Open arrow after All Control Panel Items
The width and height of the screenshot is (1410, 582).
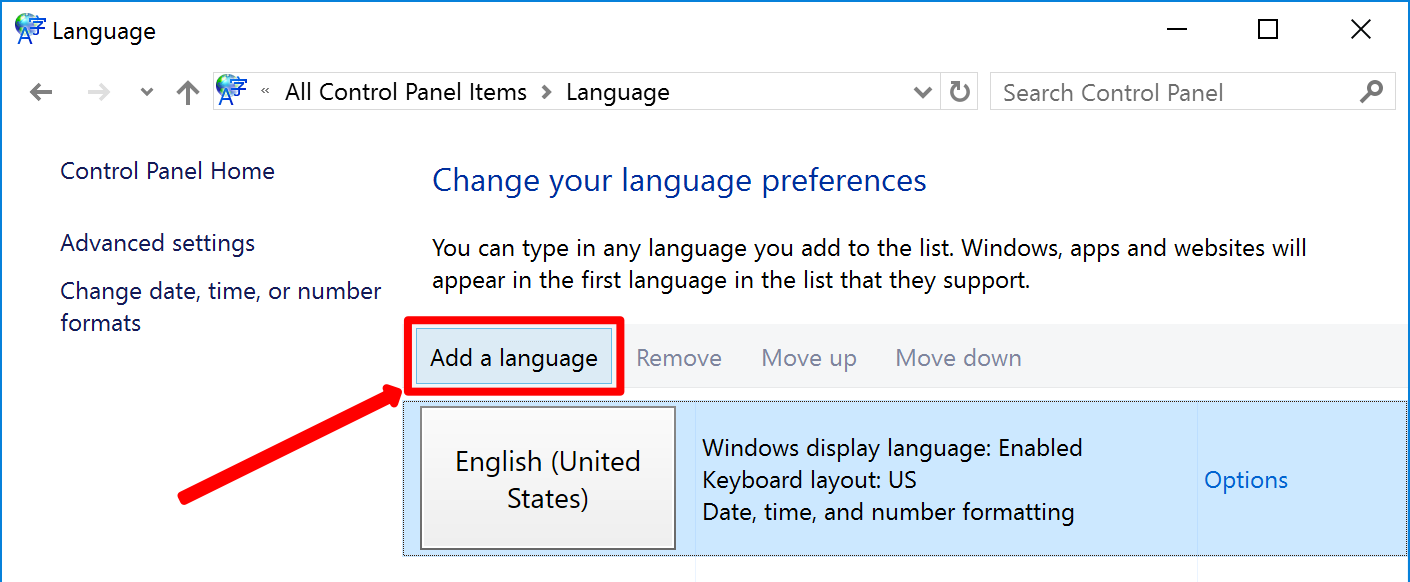(546, 93)
